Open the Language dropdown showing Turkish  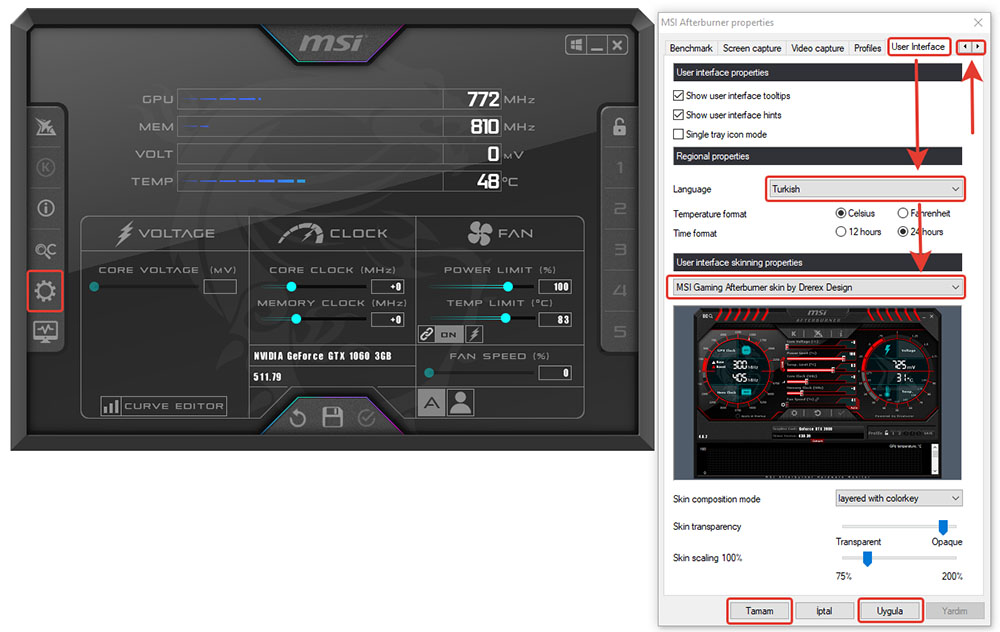(x=865, y=189)
